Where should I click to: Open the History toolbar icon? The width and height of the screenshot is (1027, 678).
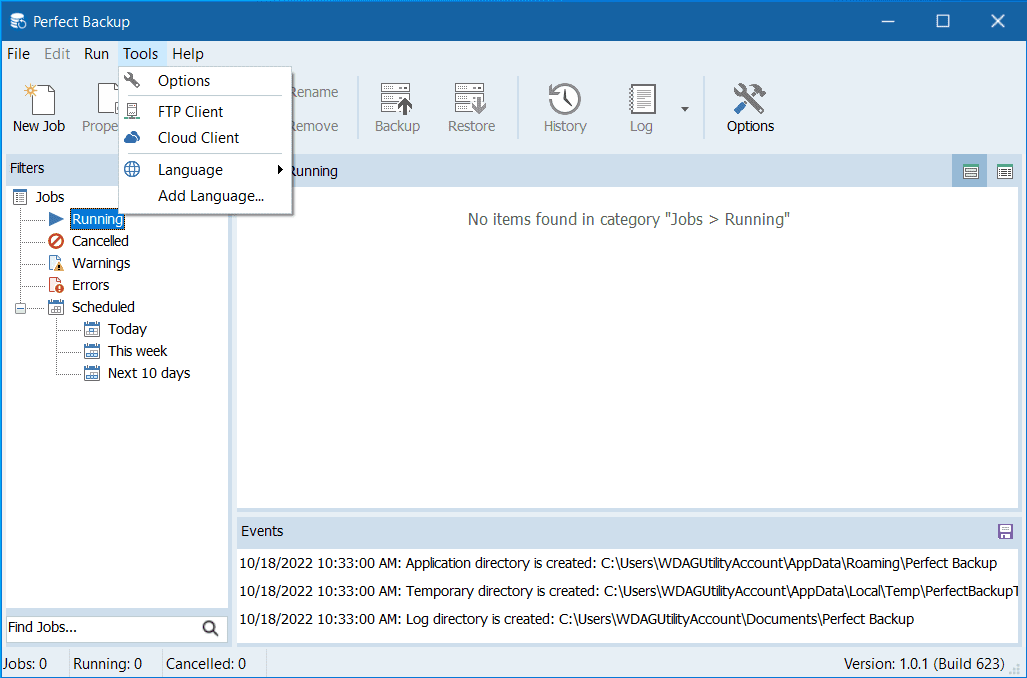(565, 108)
